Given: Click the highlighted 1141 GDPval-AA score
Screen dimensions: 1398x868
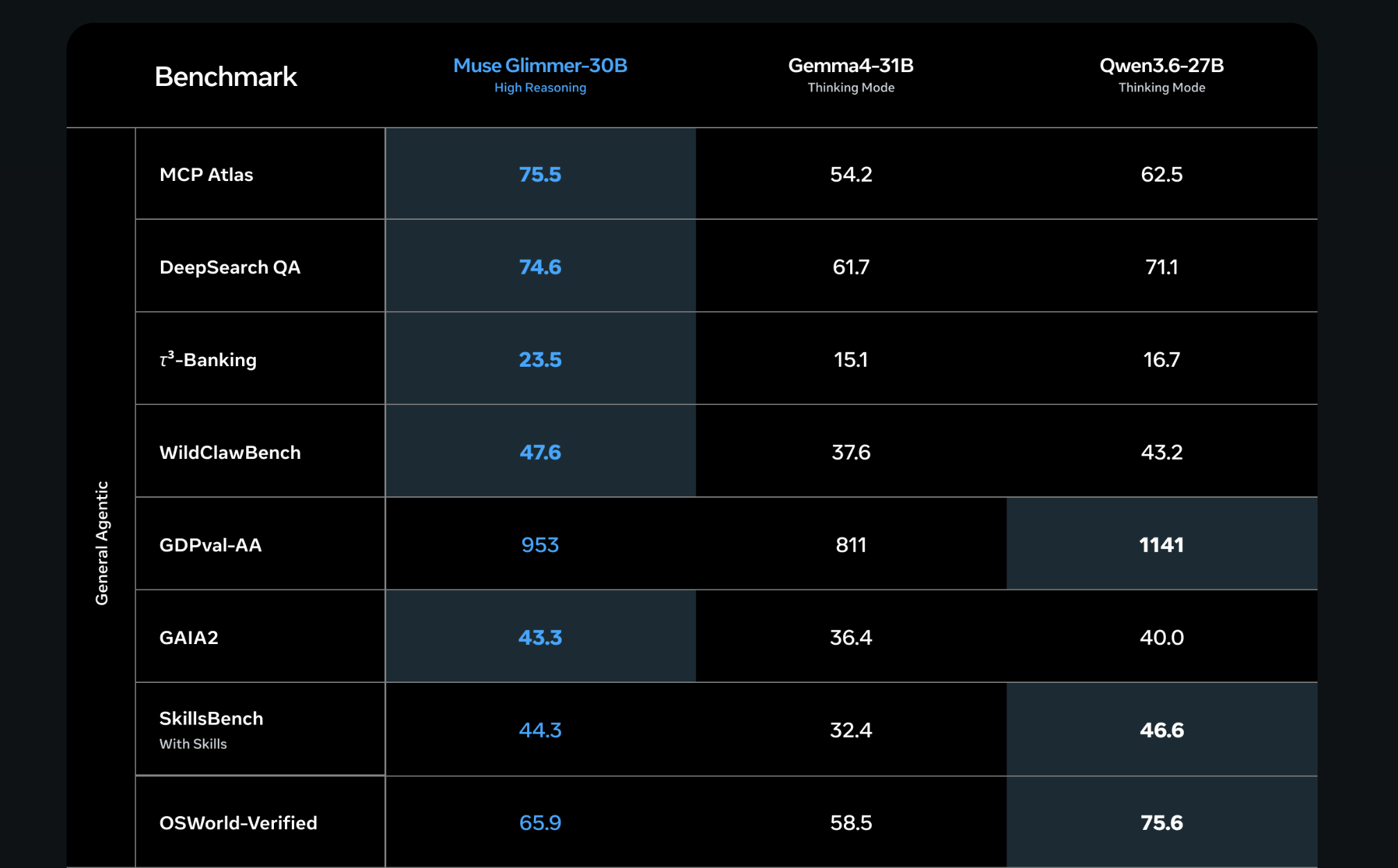Looking at the screenshot, I should (1162, 545).
